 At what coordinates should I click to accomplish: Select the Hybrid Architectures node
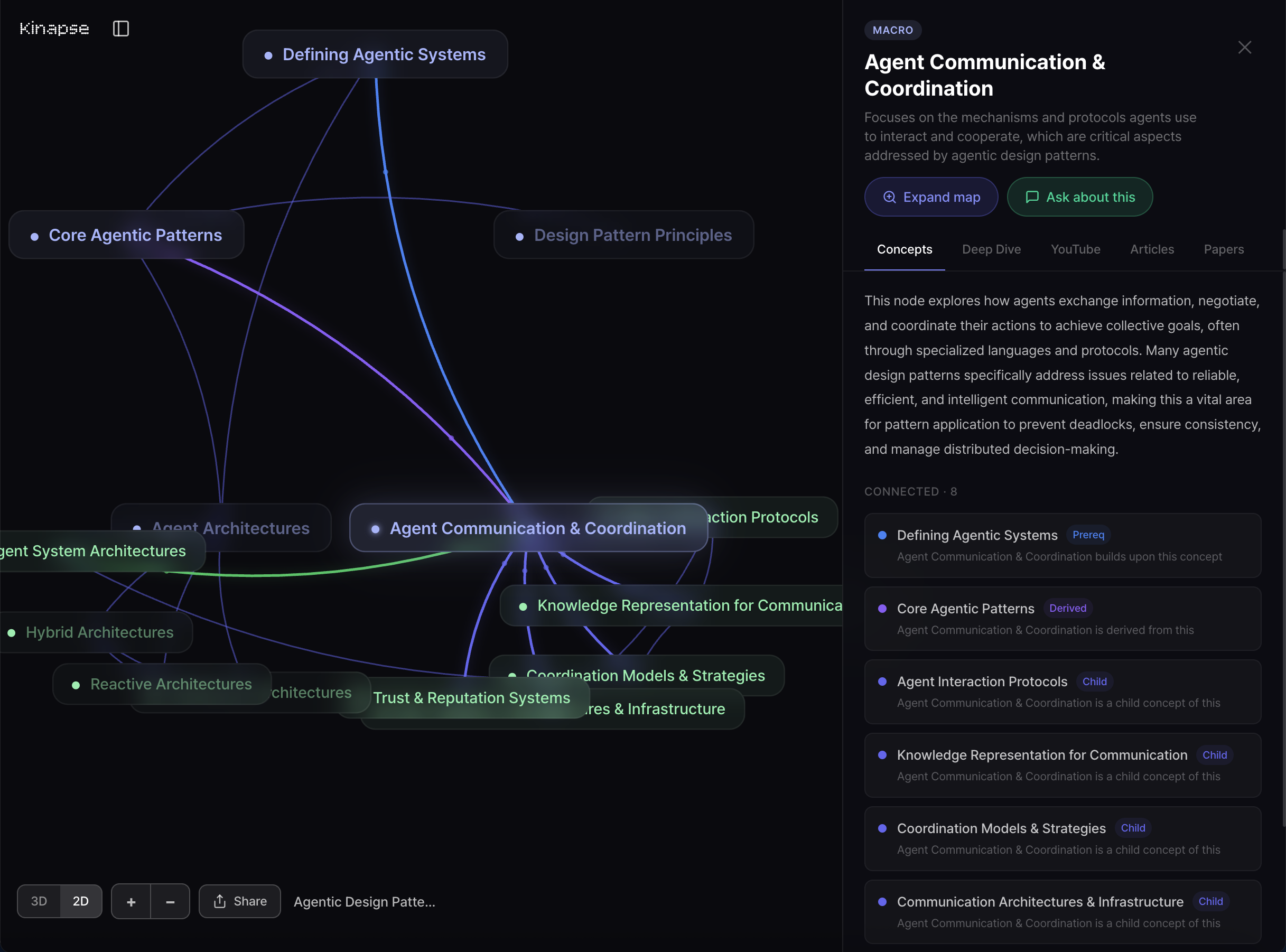click(99, 632)
